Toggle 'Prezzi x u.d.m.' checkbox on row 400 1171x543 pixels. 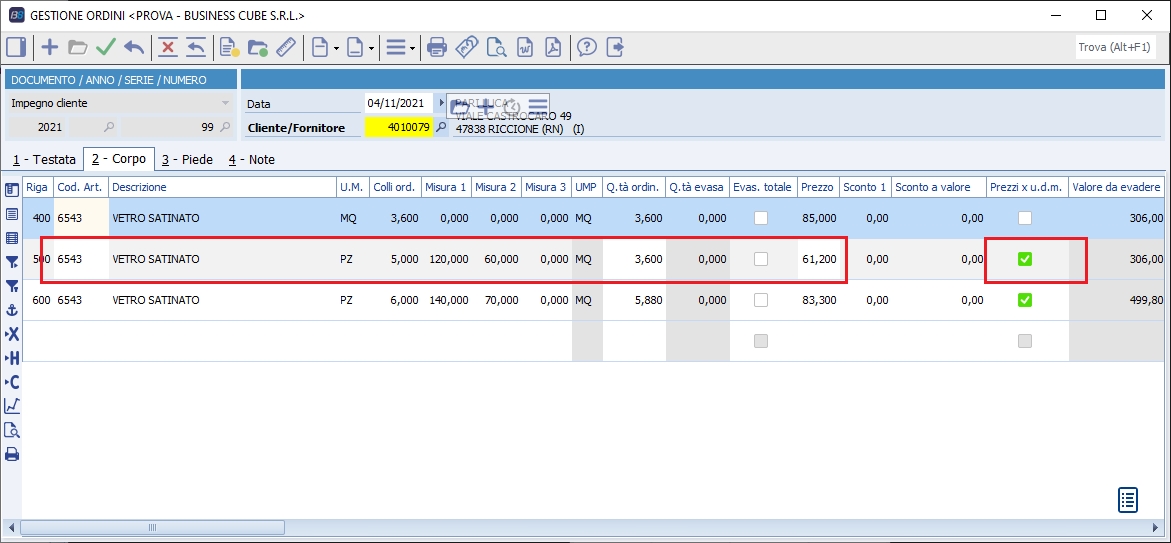pyautogui.click(x=1024, y=218)
